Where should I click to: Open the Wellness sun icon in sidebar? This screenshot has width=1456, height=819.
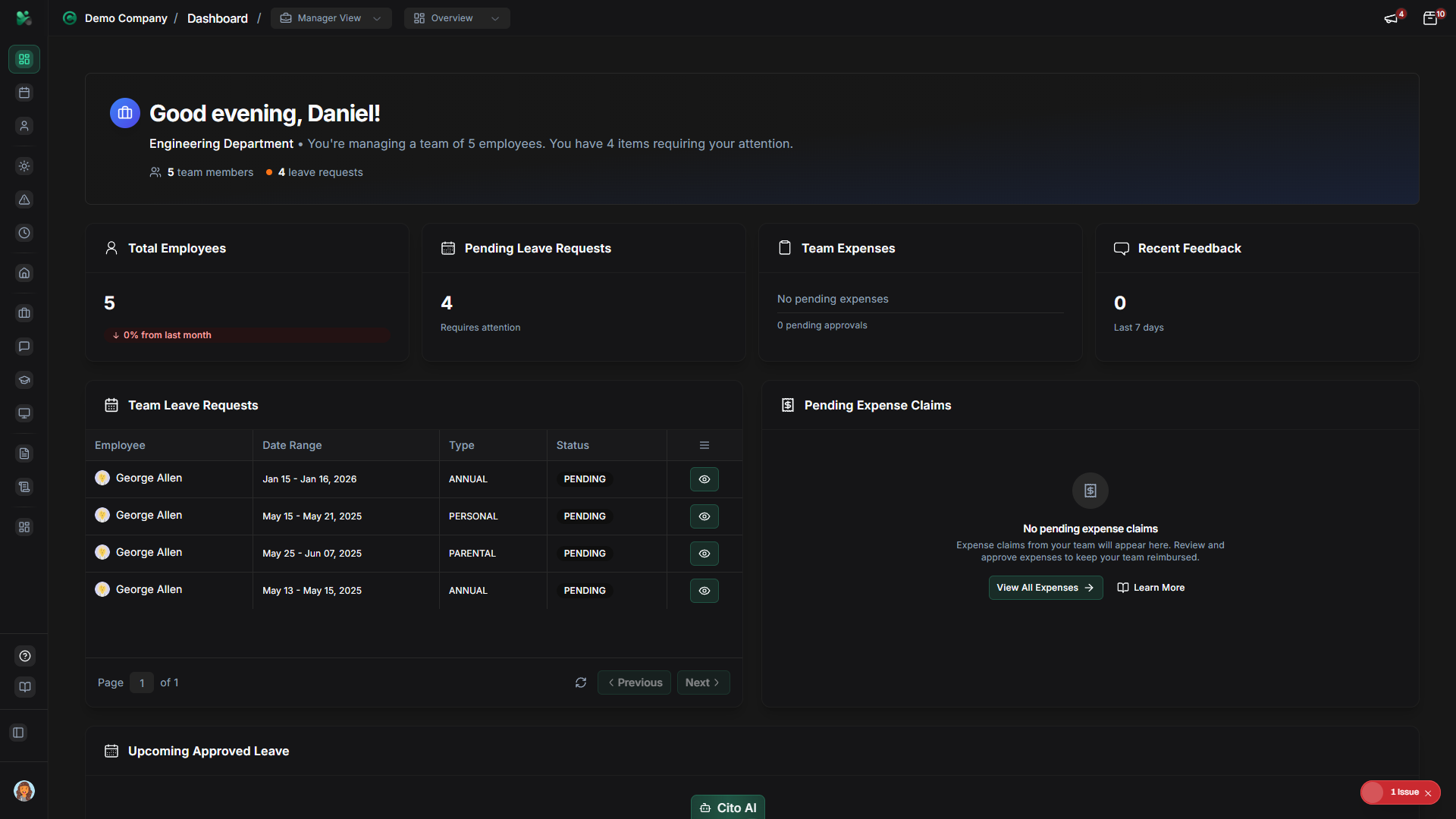pos(24,166)
